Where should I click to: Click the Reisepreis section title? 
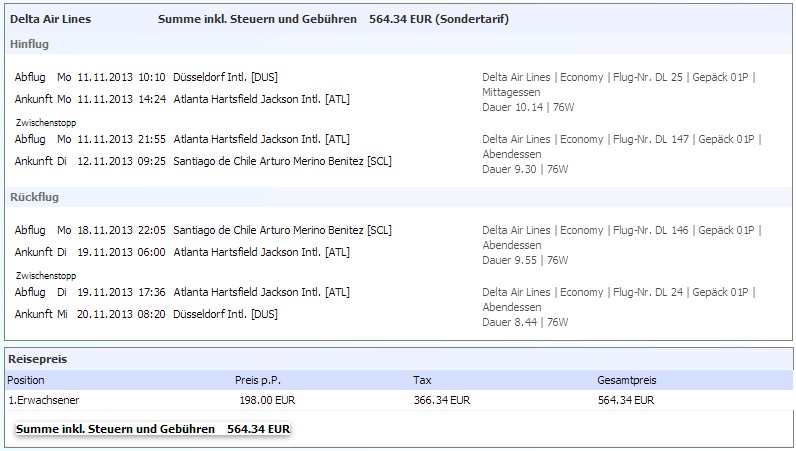(x=38, y=359)
